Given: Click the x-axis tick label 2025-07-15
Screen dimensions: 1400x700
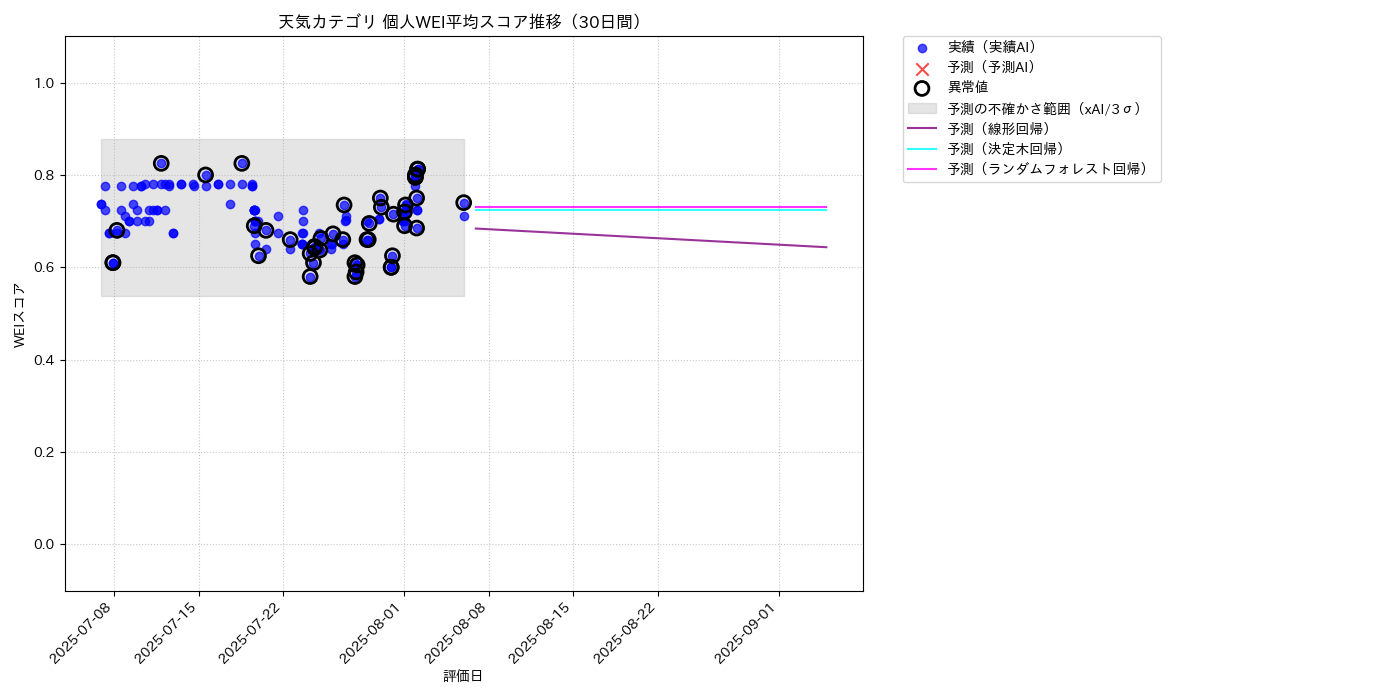Looking at the screenshot, I should 169,633.
